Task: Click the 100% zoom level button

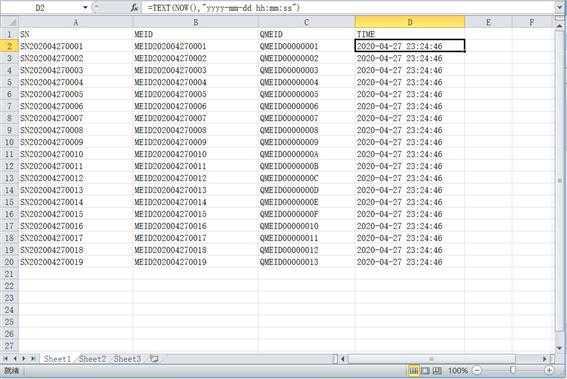Action: 458,370
